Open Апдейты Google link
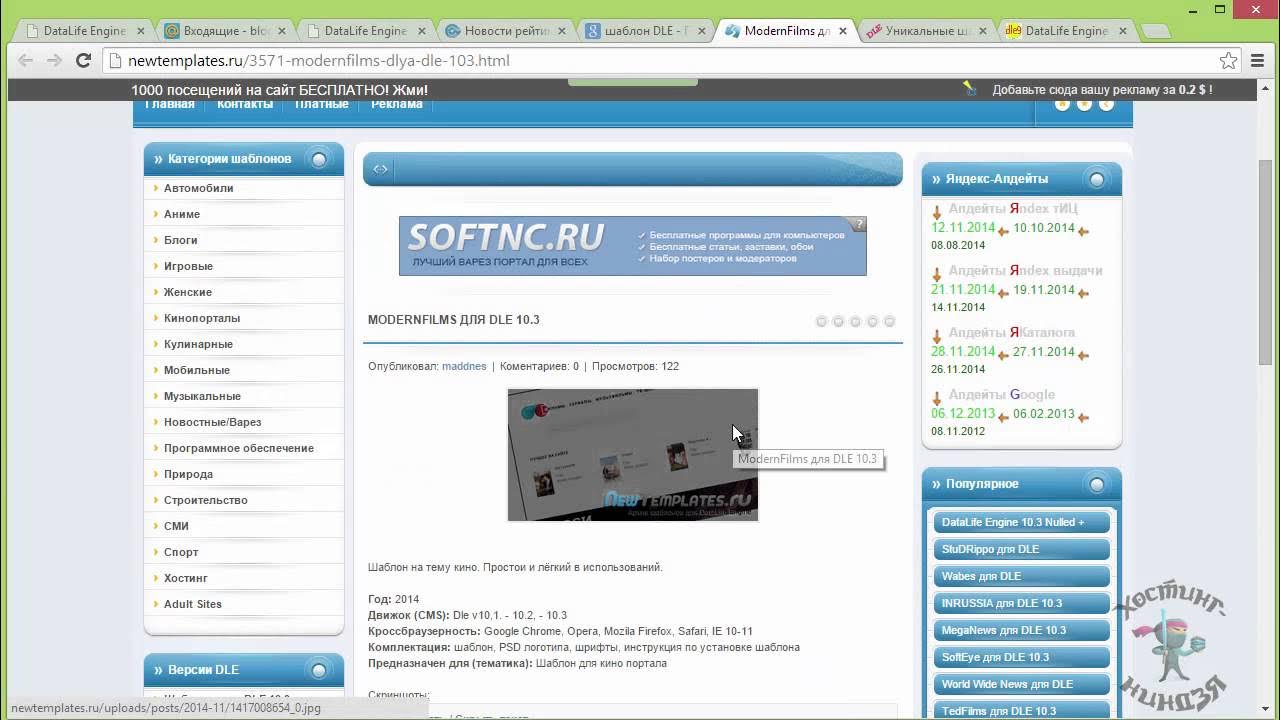Image resolution: width=1280 pixels, height=720 pixels. [1001, 395]
